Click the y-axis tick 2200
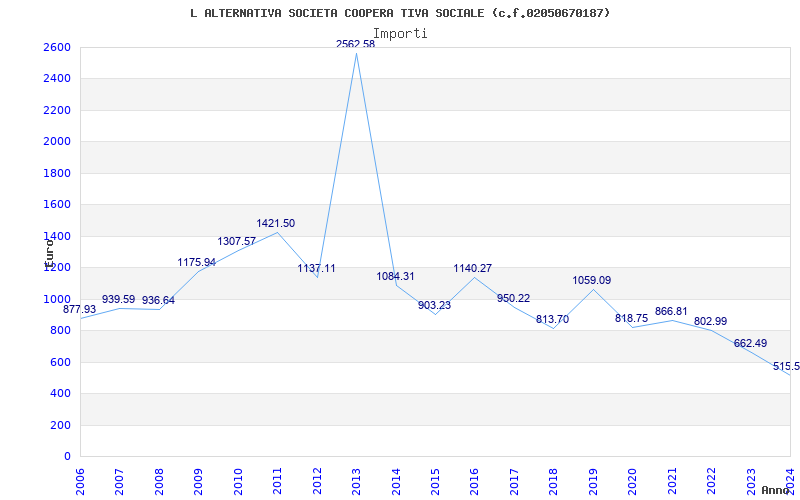This screenshot has height=500, width=800. 57,110
